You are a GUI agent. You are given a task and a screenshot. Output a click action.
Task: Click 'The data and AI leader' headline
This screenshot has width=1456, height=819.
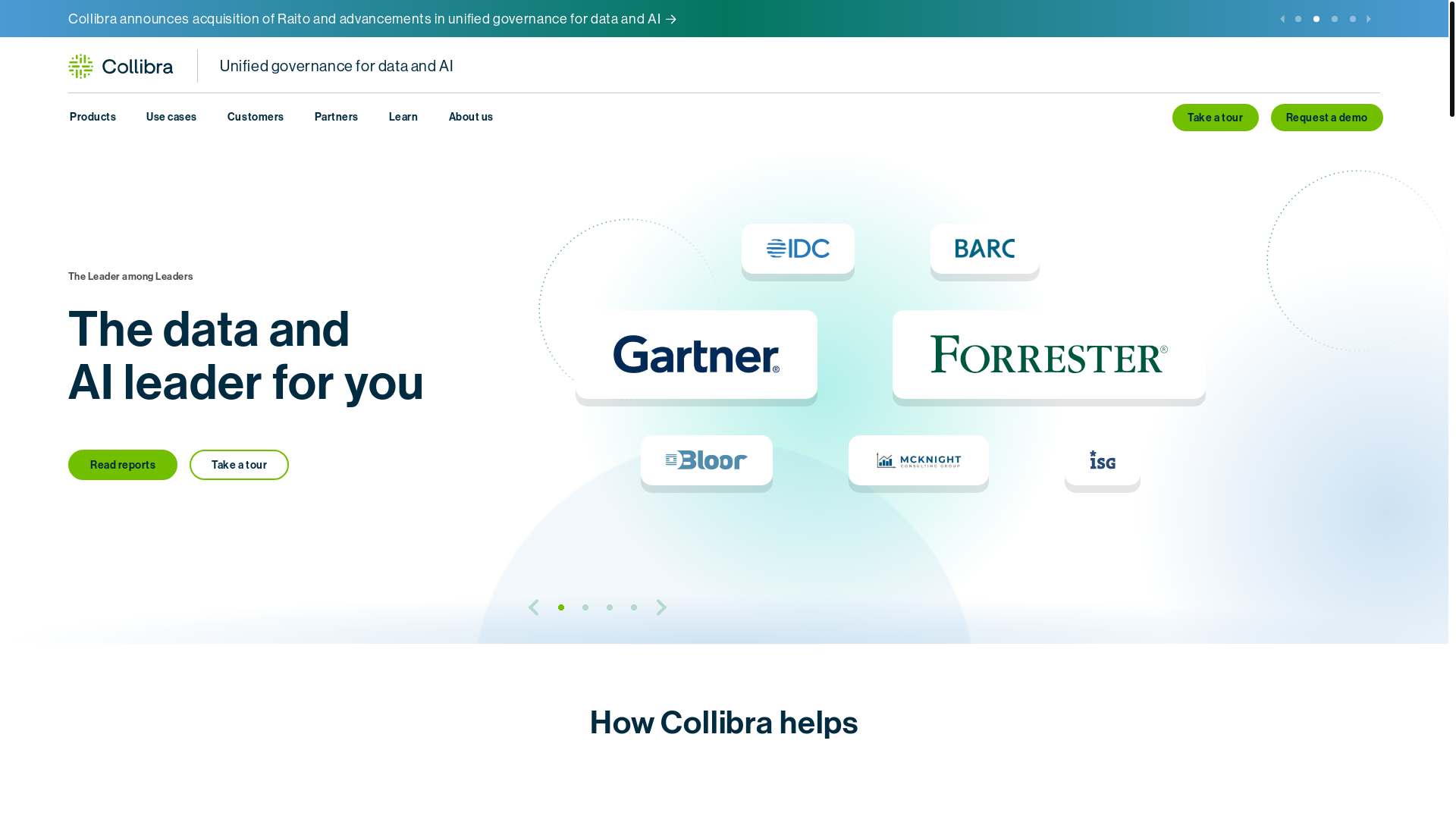[x=246, y=356]
